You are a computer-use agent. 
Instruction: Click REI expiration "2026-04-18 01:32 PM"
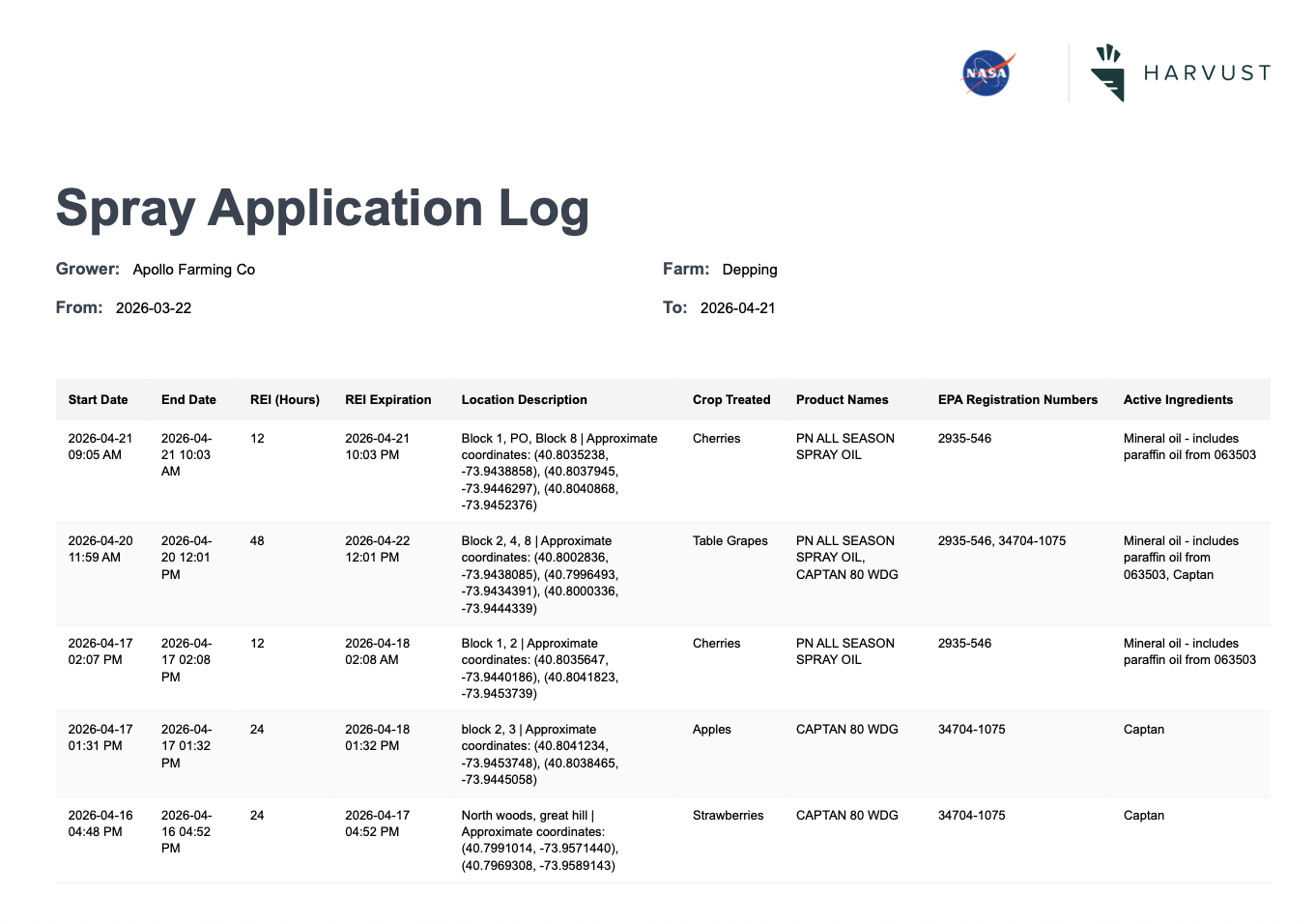[378, 737]
